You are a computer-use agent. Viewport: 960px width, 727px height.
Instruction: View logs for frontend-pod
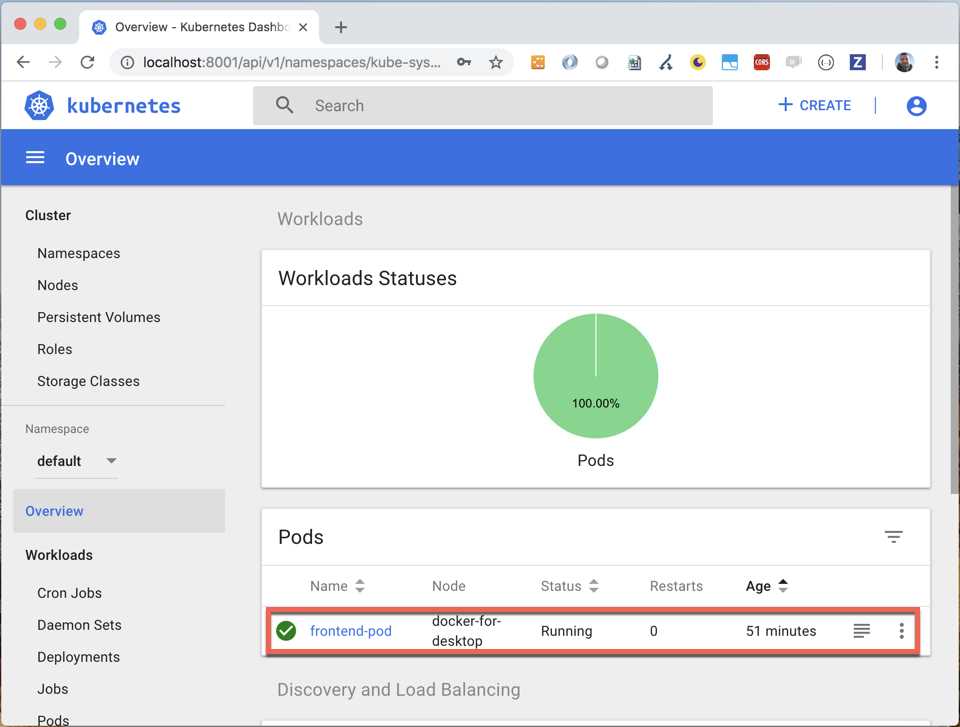coord(862,631)
